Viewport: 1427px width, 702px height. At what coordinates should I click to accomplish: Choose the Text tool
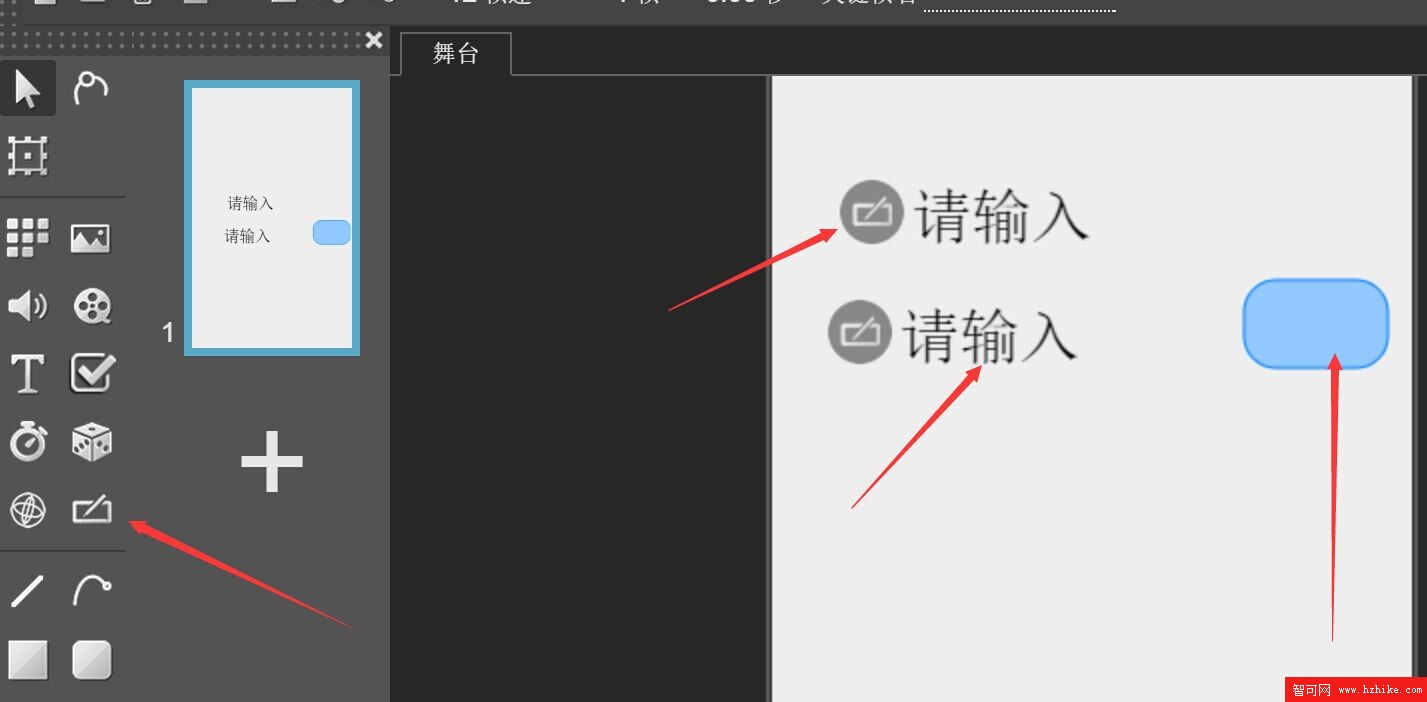point(27,373)
